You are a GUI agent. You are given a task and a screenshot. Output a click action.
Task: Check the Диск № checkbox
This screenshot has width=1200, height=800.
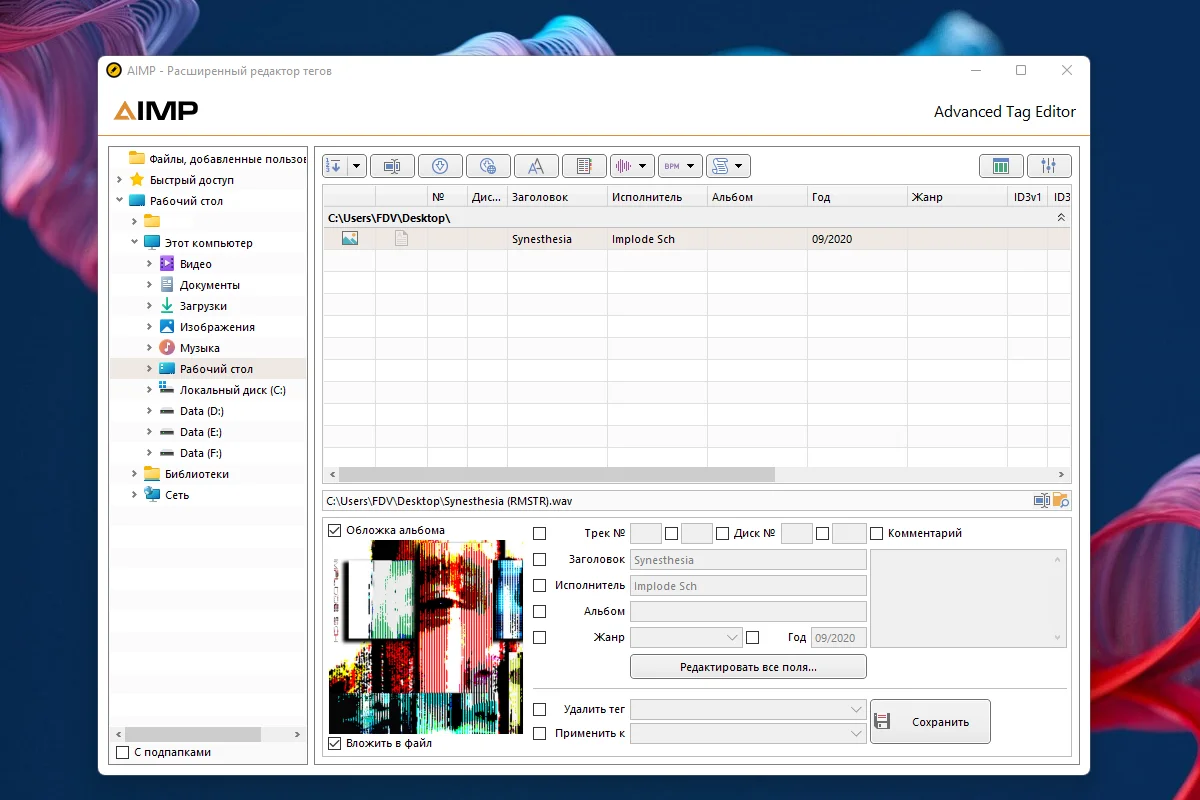(x=723, y=533)
